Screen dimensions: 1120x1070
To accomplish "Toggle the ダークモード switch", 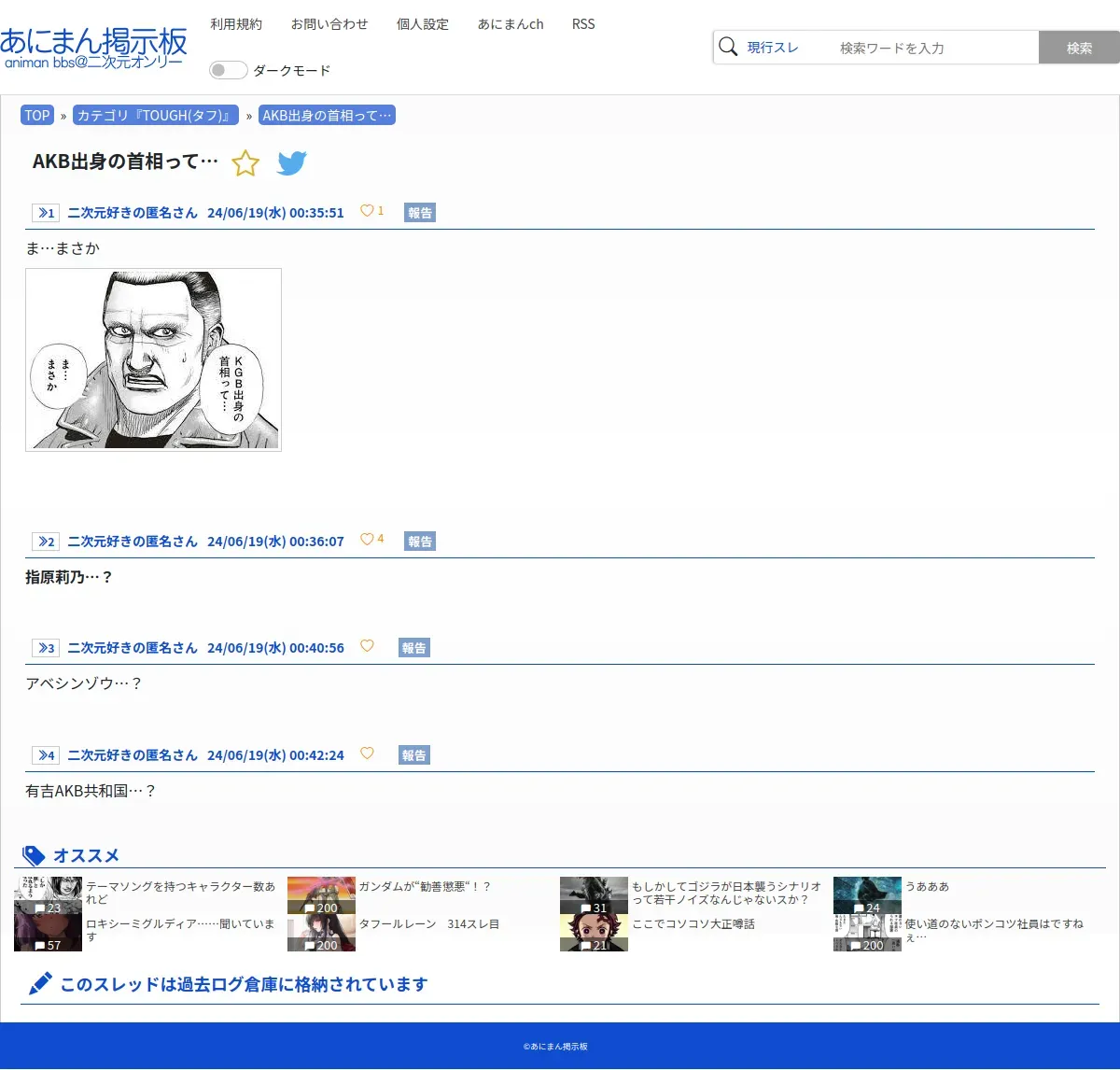I will pos(228,70).
